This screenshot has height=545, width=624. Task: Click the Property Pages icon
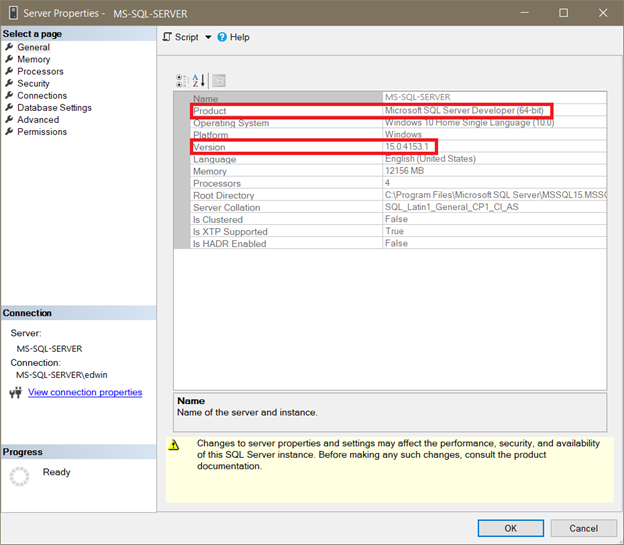tap(218, 81)
